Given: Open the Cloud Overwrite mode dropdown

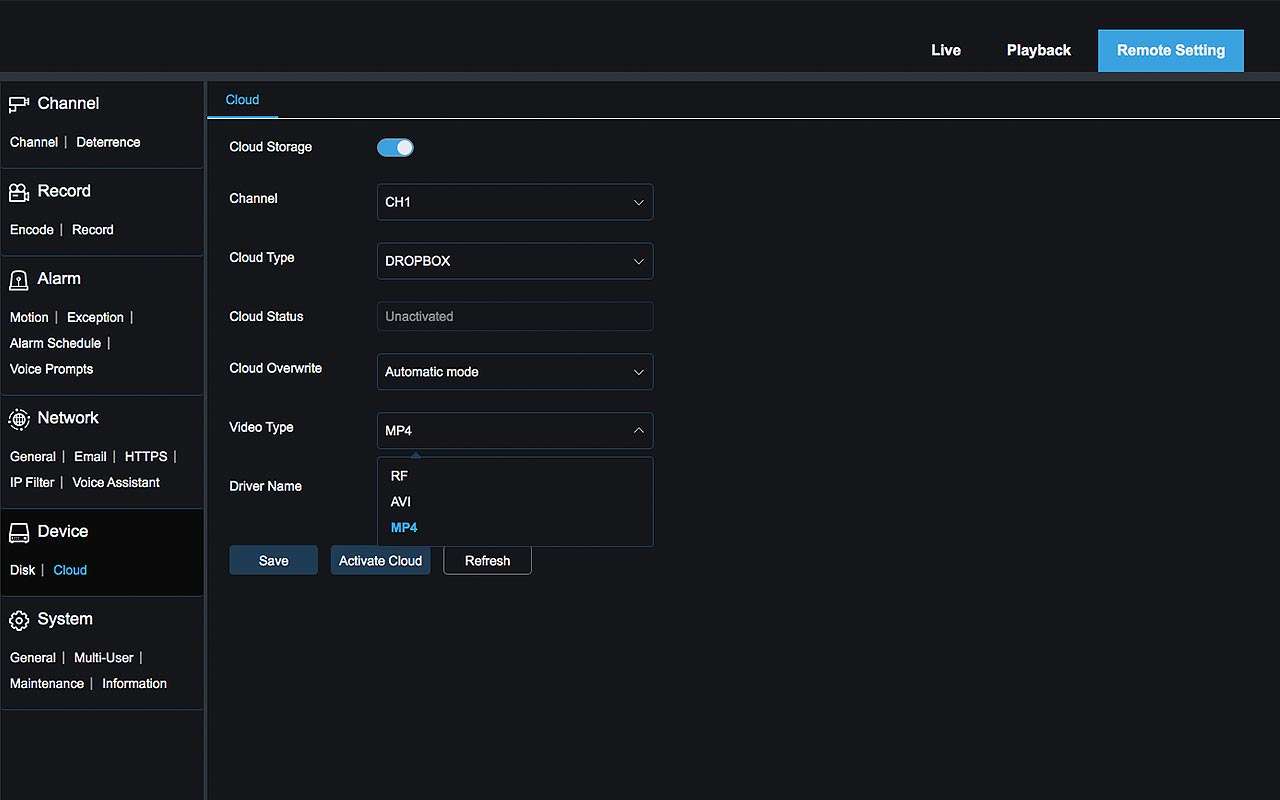Looking at the screenshot, I should point(514,372).
